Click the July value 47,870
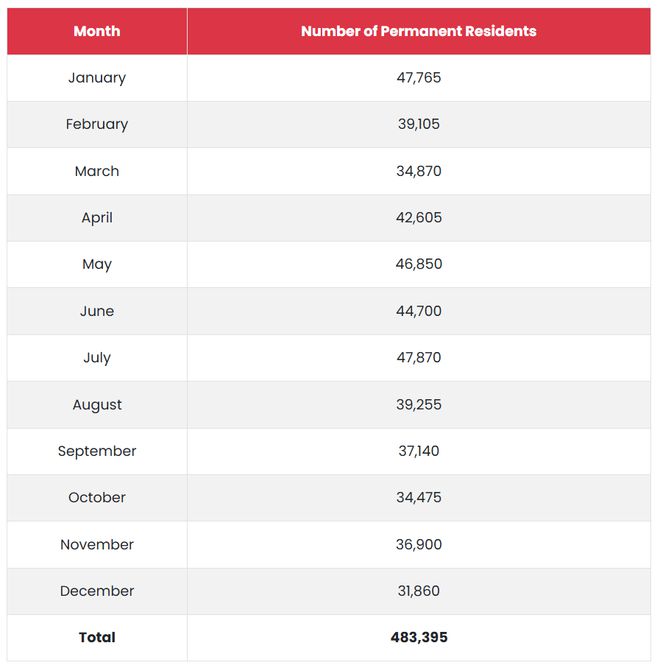660x668 pixels. (x=418, y=358)
